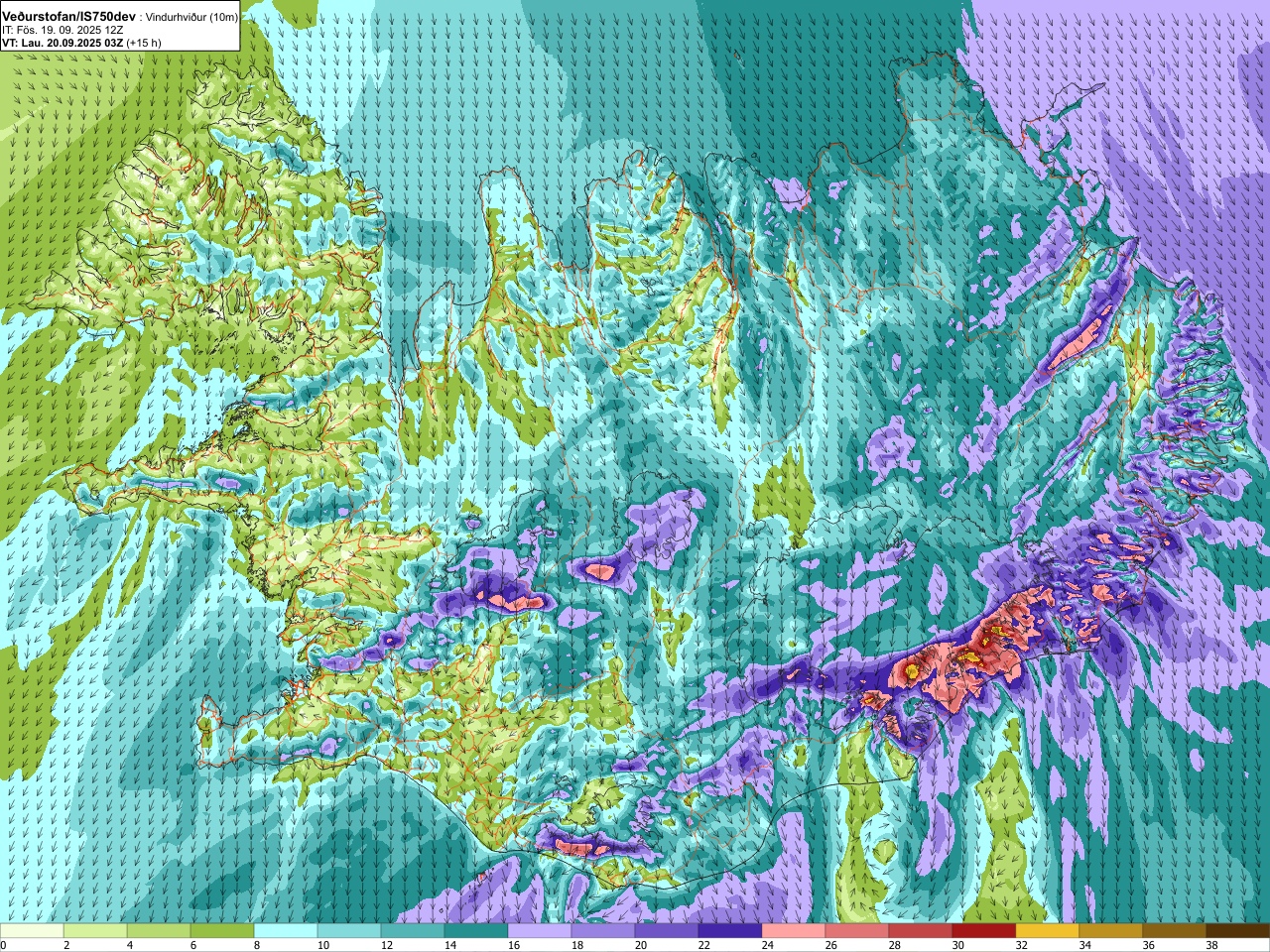
Task: Pick the 20–22 violet legend swatch
Action: coord(667,931)
